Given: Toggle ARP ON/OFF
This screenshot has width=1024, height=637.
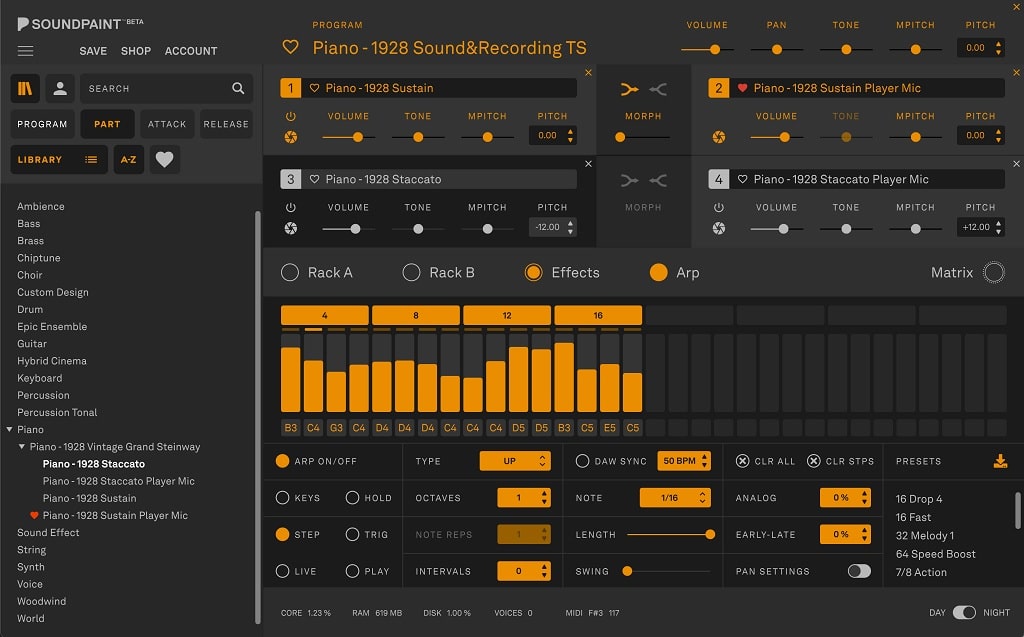Looking at the screenshot, I should tap(282, 461).
